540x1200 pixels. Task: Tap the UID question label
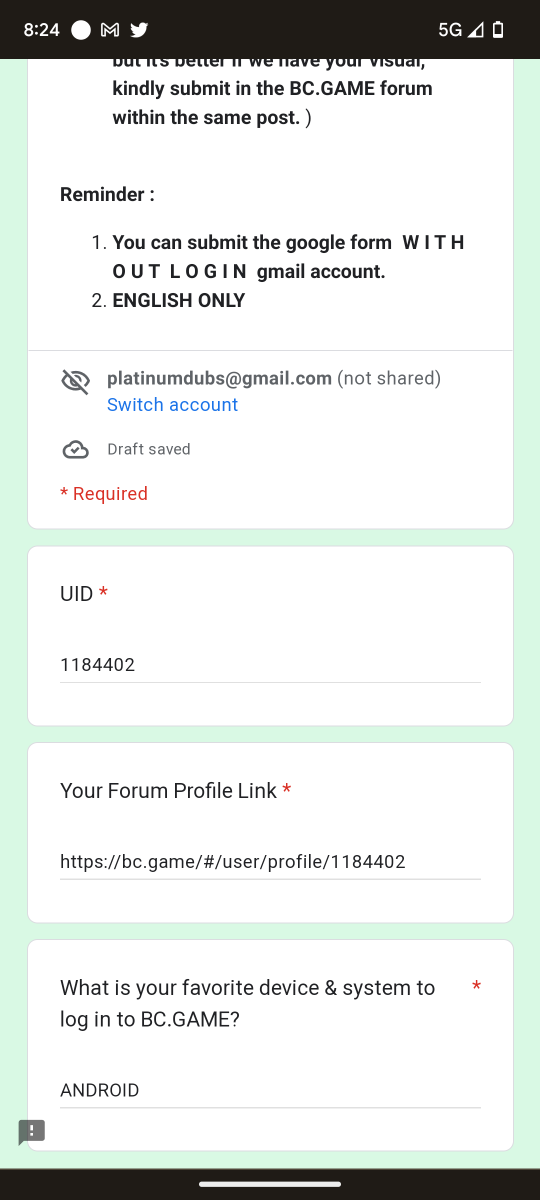coord(77,594)
